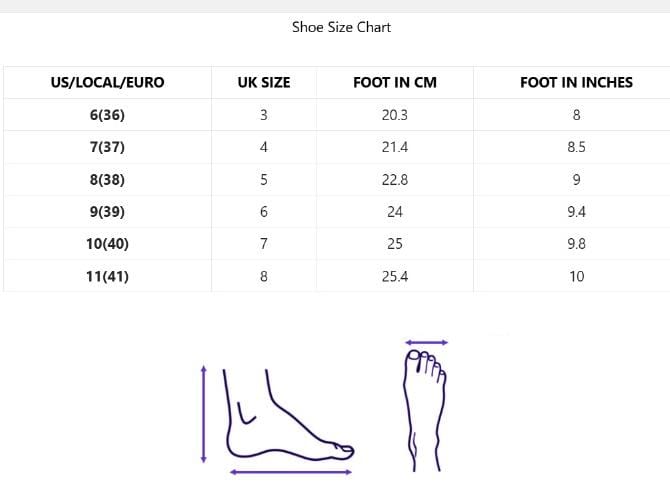Image resolution: width=670 pixels, height=496 pixels.
Task: Select the FOOT IN CM column header
Action: (395, 82)
